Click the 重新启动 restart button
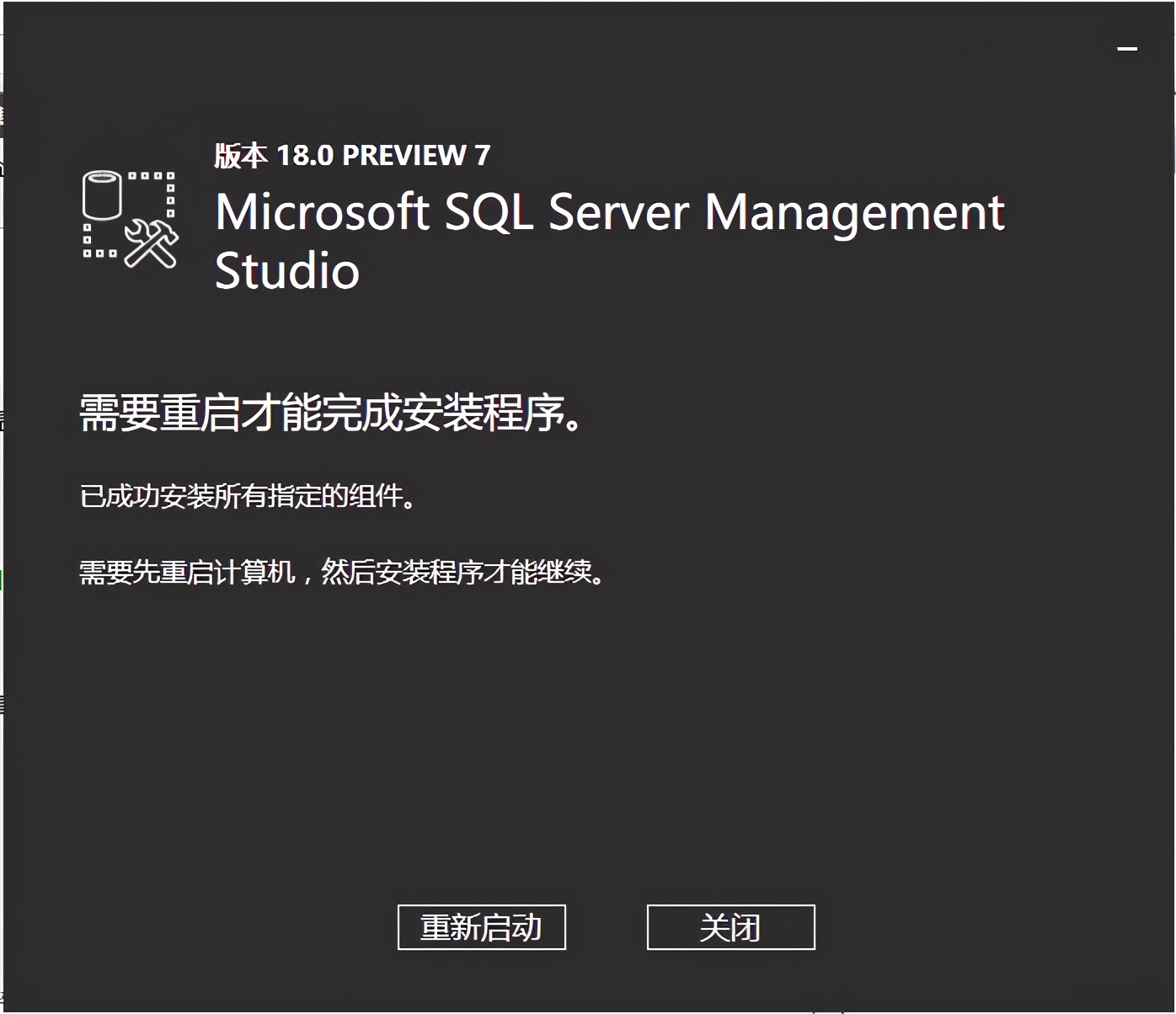The width and height of the screenshot is (1176, 1014). pos(481,927)
